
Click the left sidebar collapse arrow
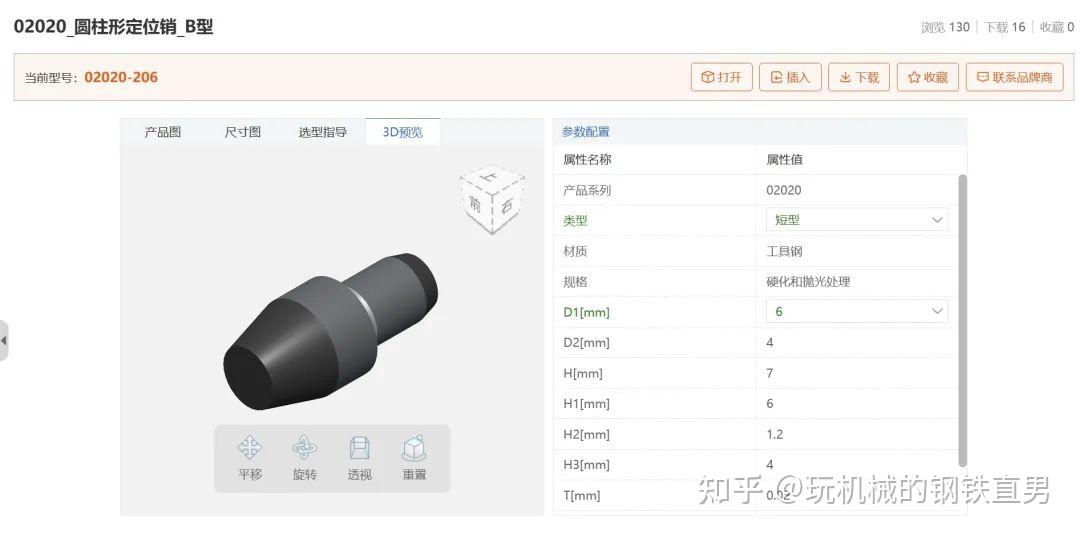[3, 340]
